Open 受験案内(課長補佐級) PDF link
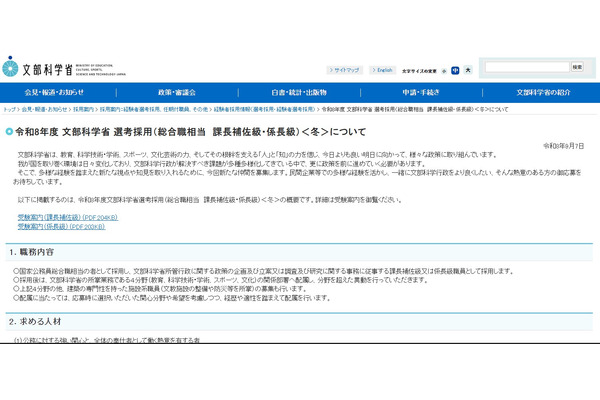This screenshot has height=400, width=600. pos(68,217)
